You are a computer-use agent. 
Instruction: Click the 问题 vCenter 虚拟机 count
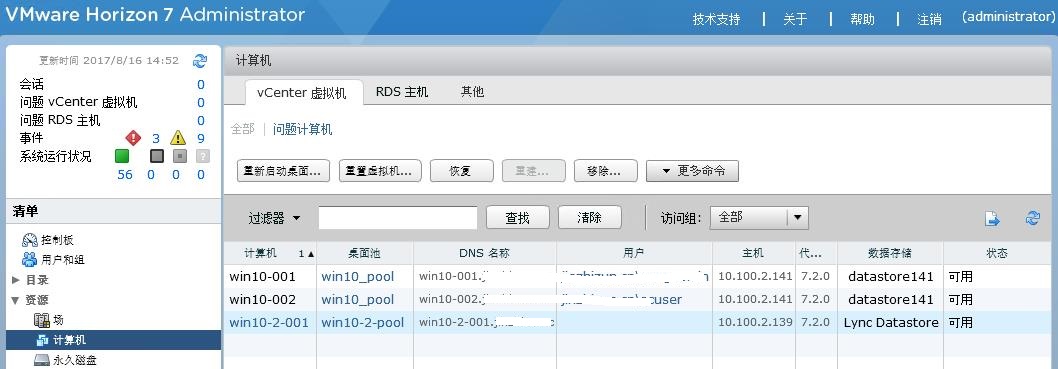(200, 103)
